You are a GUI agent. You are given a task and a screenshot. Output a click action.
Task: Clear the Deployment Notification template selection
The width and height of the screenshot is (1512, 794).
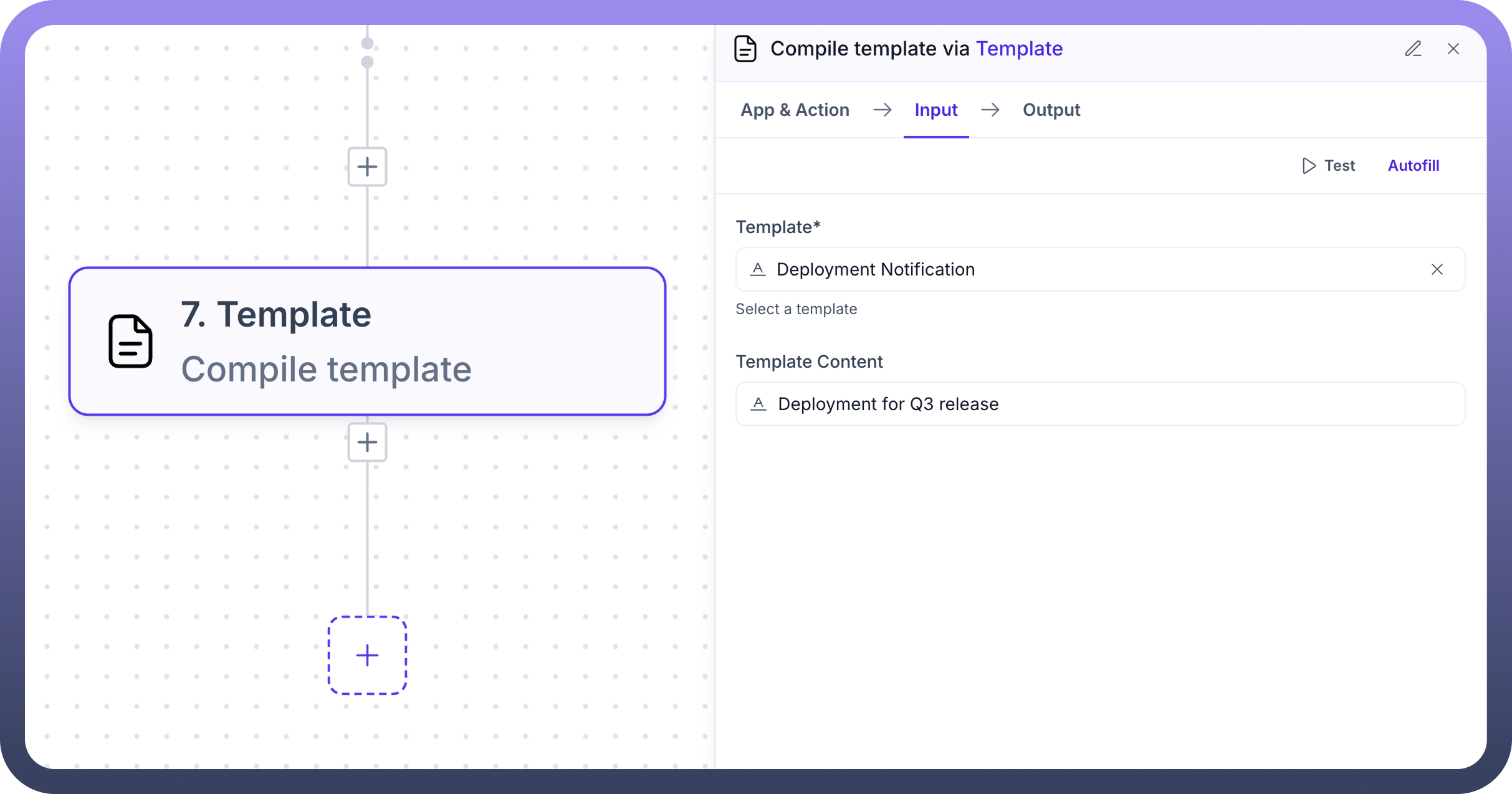[1437, 269]
